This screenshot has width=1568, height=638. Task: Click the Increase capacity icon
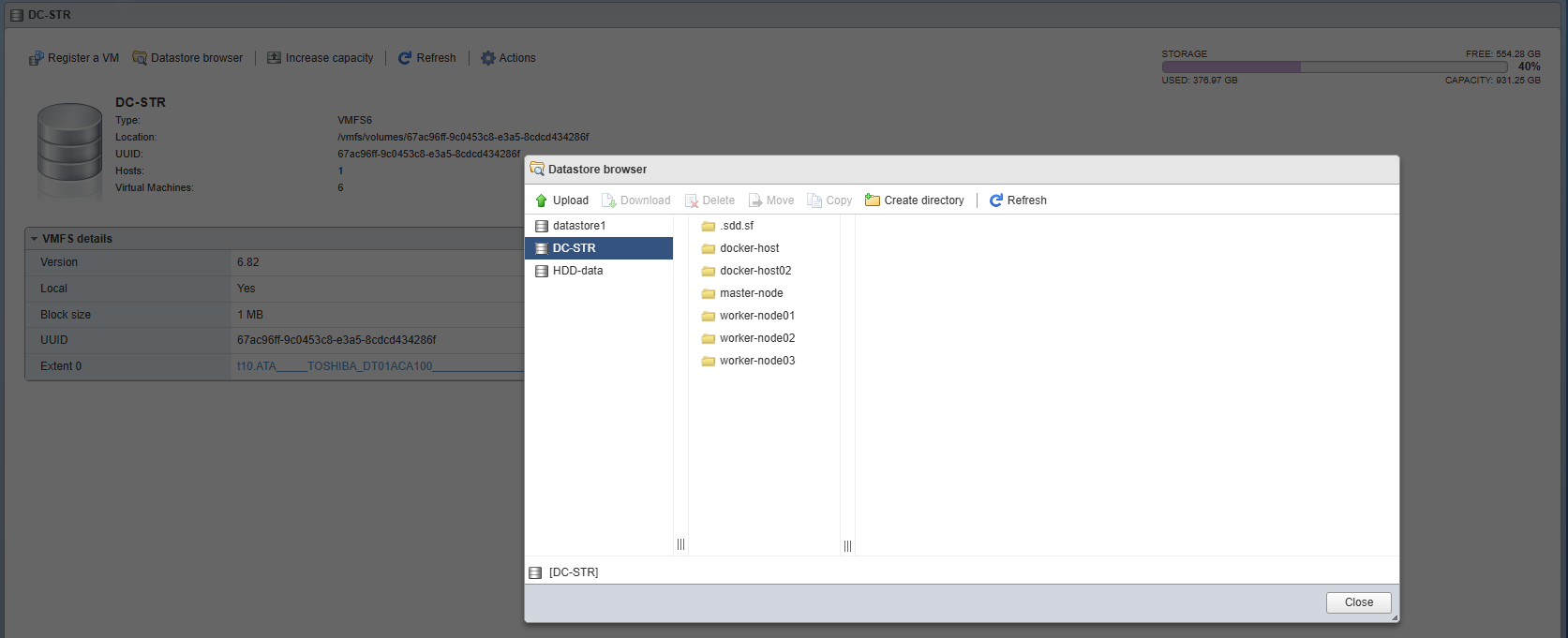coord(274,58)
